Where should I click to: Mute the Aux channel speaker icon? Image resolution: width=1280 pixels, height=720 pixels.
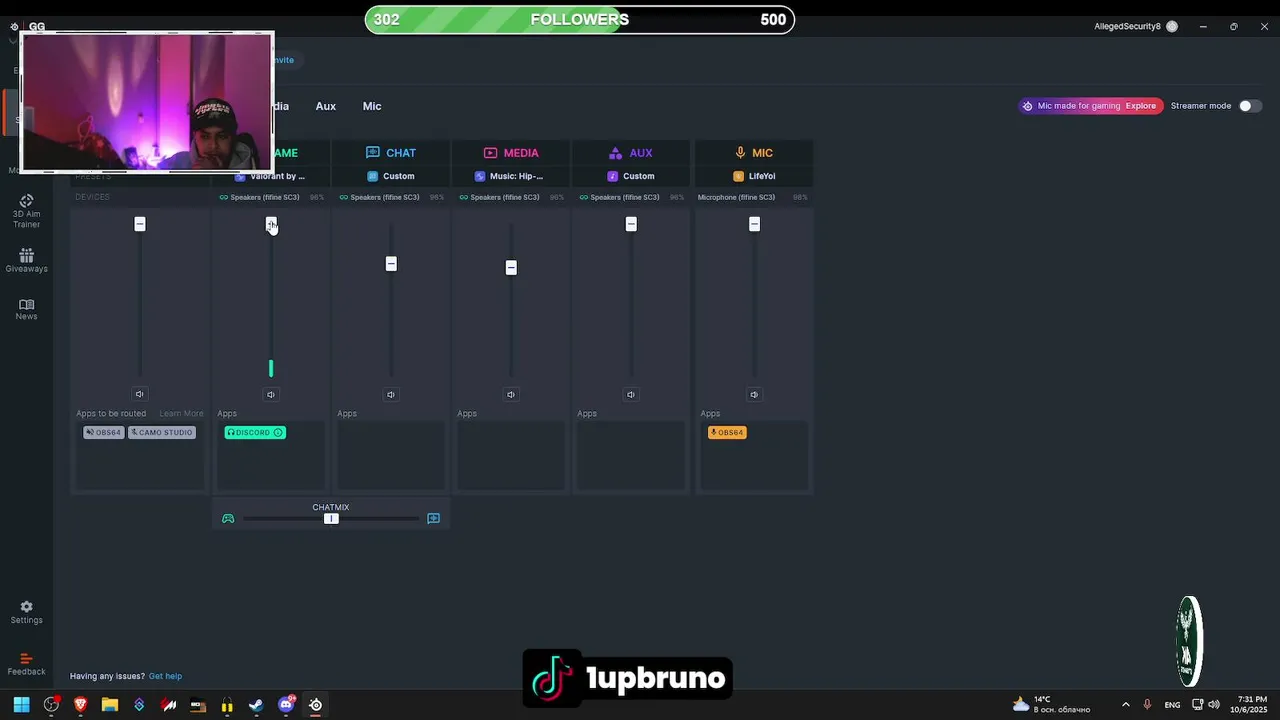click(631, 394)
